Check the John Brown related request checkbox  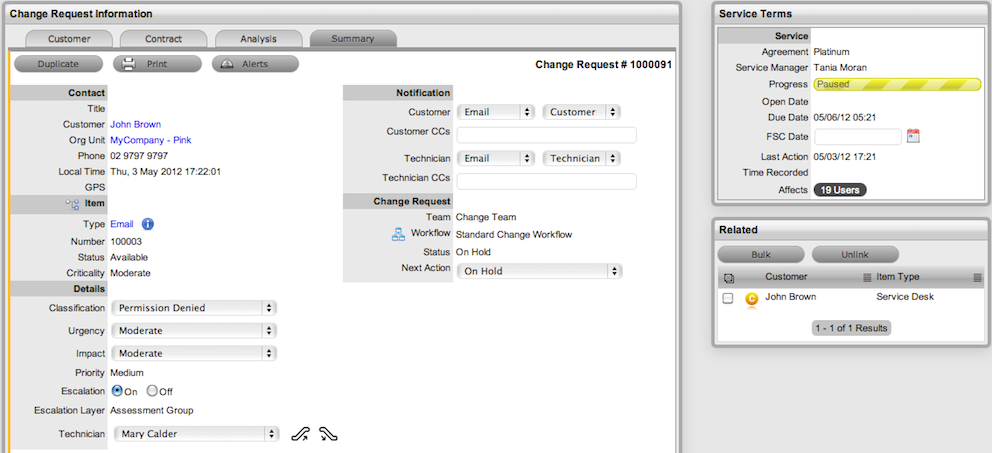(x=728, y=298)
